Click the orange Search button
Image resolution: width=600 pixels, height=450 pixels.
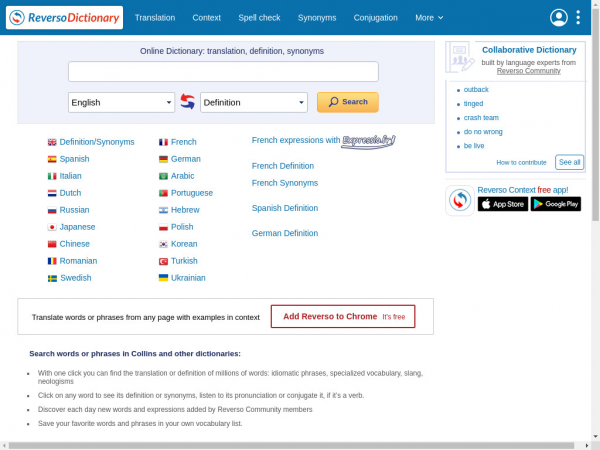tap(348, 102)
